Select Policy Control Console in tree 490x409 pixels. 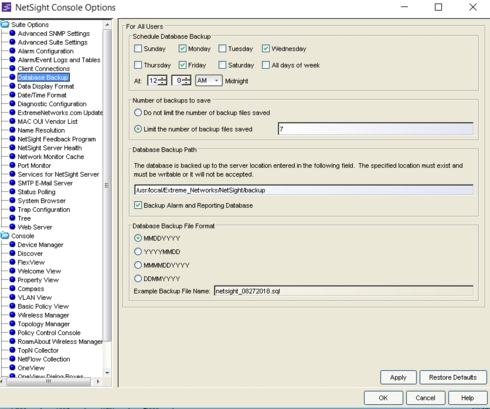(x=49, y=333)
